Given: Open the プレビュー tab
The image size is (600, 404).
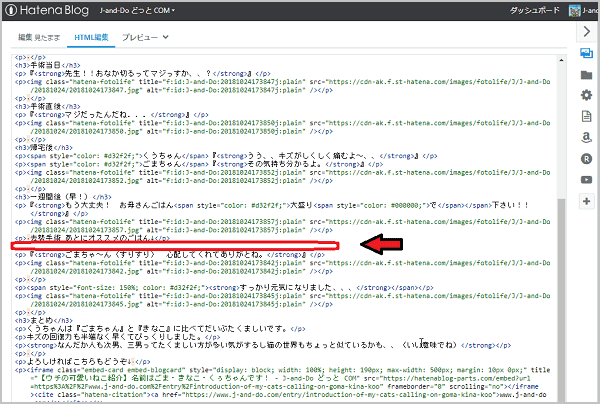Looking at the screenshot, I should pos(140,37).
